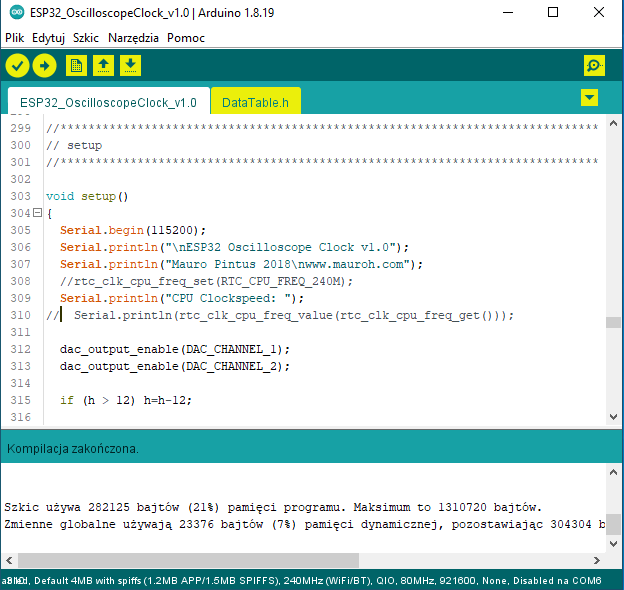The height and width of the screenshot is (590, 624).
Task: Click the '// setup' comment line
Action: point(74,146)
